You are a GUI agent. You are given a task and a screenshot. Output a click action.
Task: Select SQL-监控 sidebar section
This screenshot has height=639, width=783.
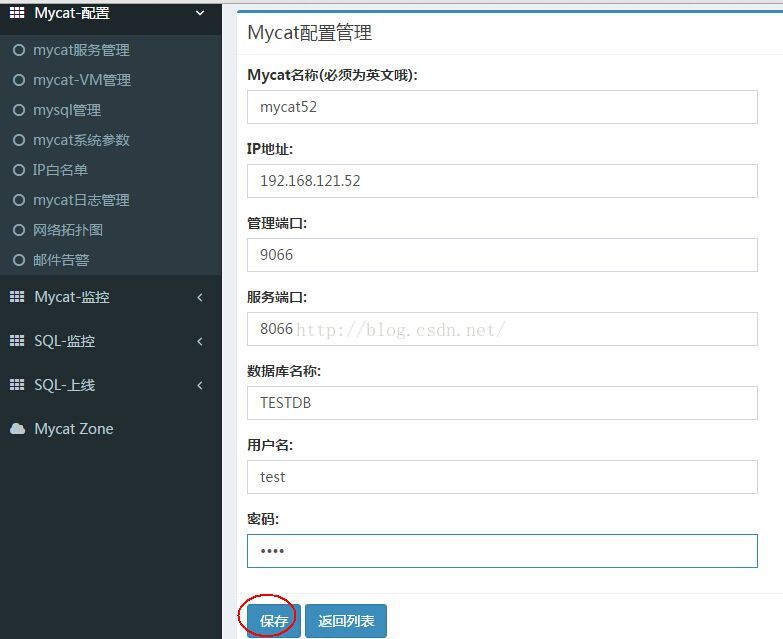[111, 341]
